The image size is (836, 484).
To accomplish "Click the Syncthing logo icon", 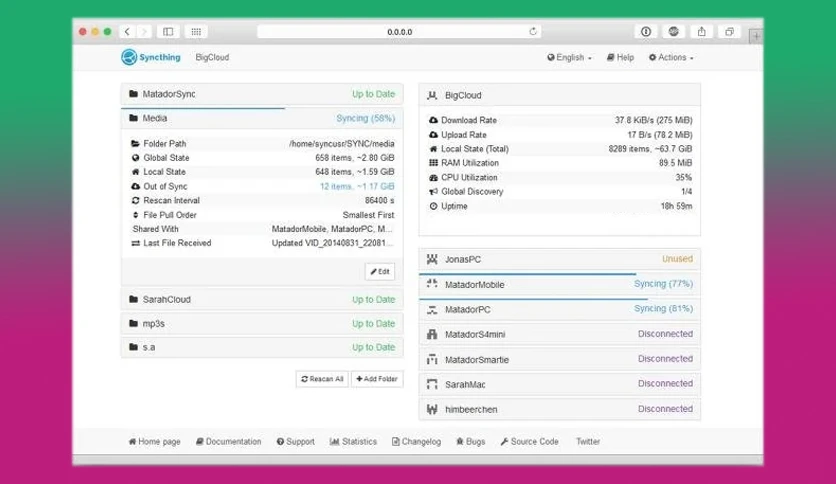I will (129, 57).
